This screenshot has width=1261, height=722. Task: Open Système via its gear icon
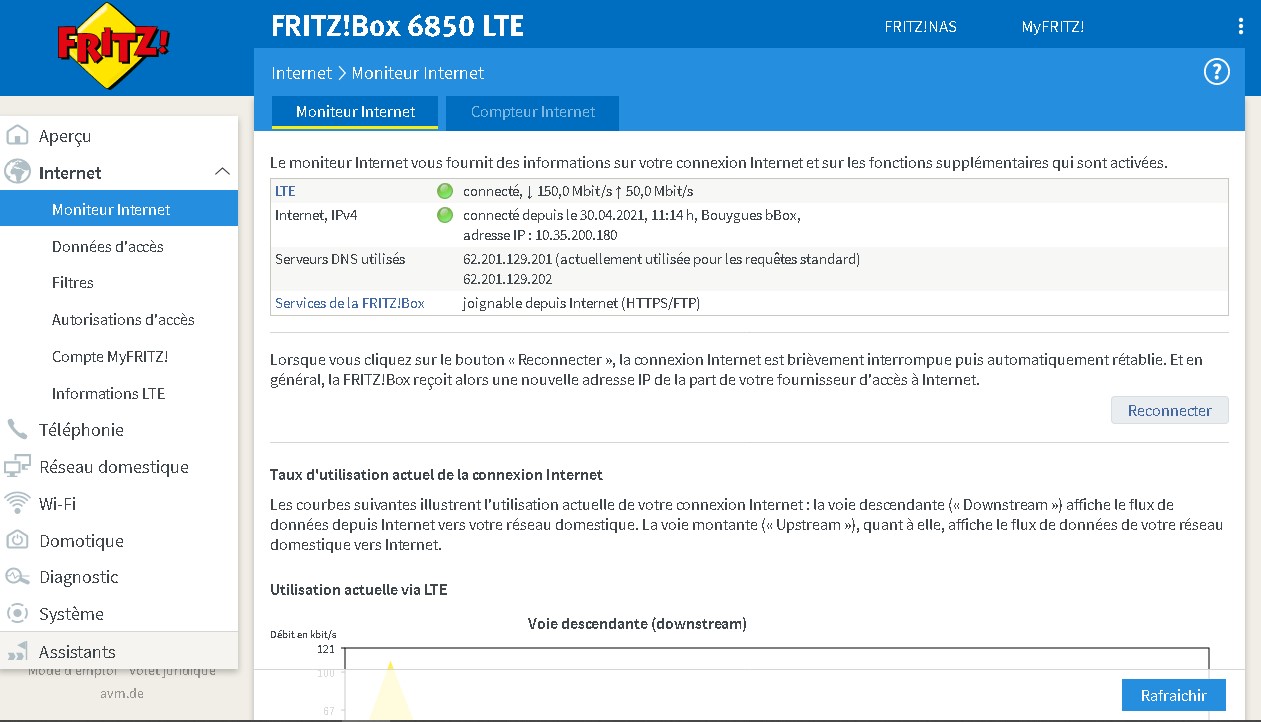point(18,613)
